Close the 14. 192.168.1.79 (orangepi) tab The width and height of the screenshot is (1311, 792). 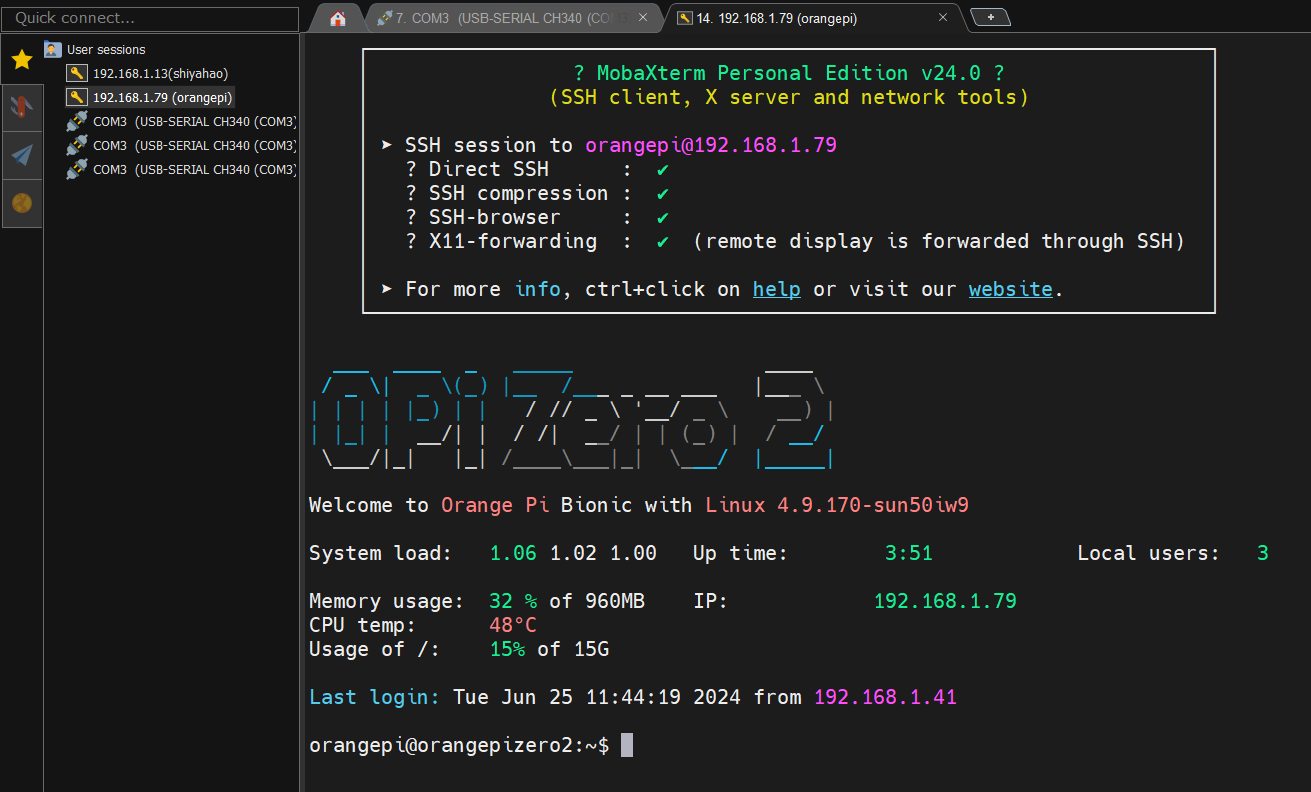pyautogui.click(x=943, y=18)
